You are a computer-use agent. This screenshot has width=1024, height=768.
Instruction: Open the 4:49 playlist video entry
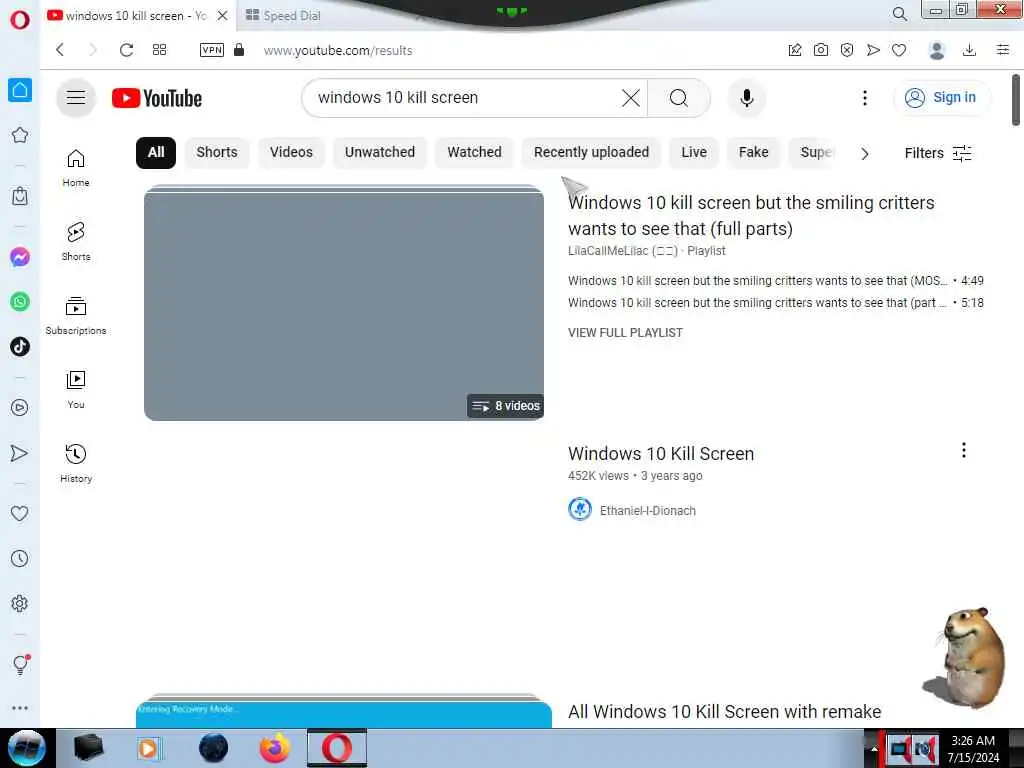pyautogui.click(x=775, y=281)
